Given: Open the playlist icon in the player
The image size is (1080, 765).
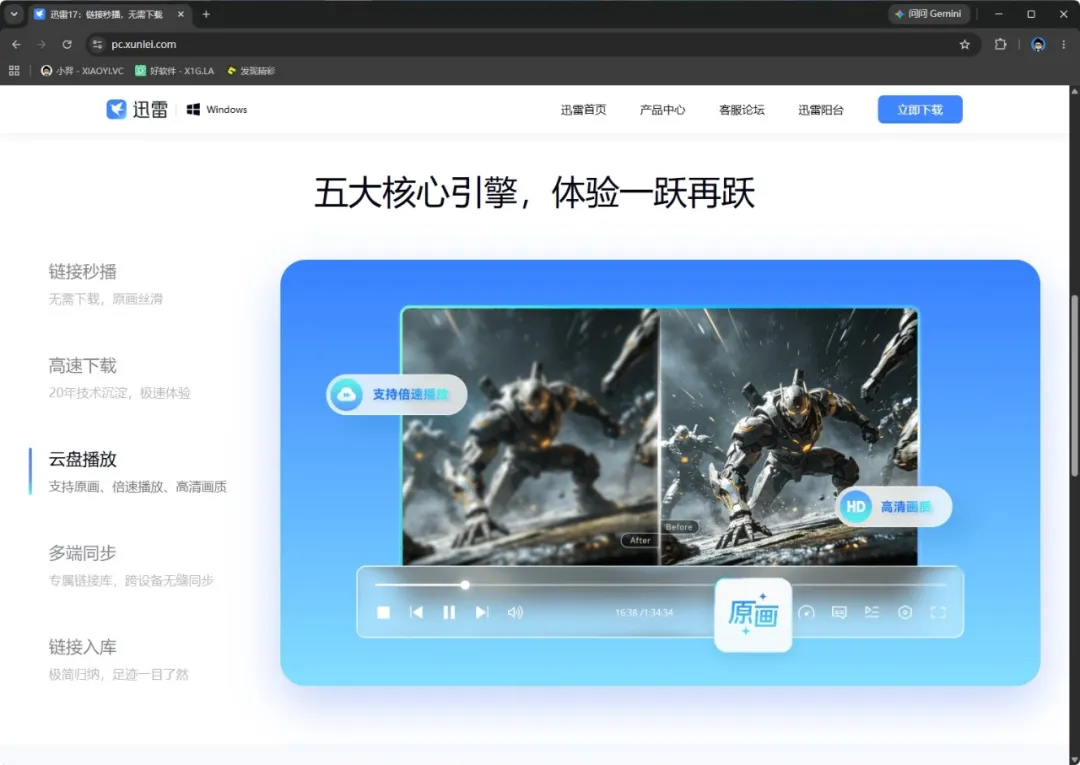Looking at the screenshot, I should coord(872,612).
